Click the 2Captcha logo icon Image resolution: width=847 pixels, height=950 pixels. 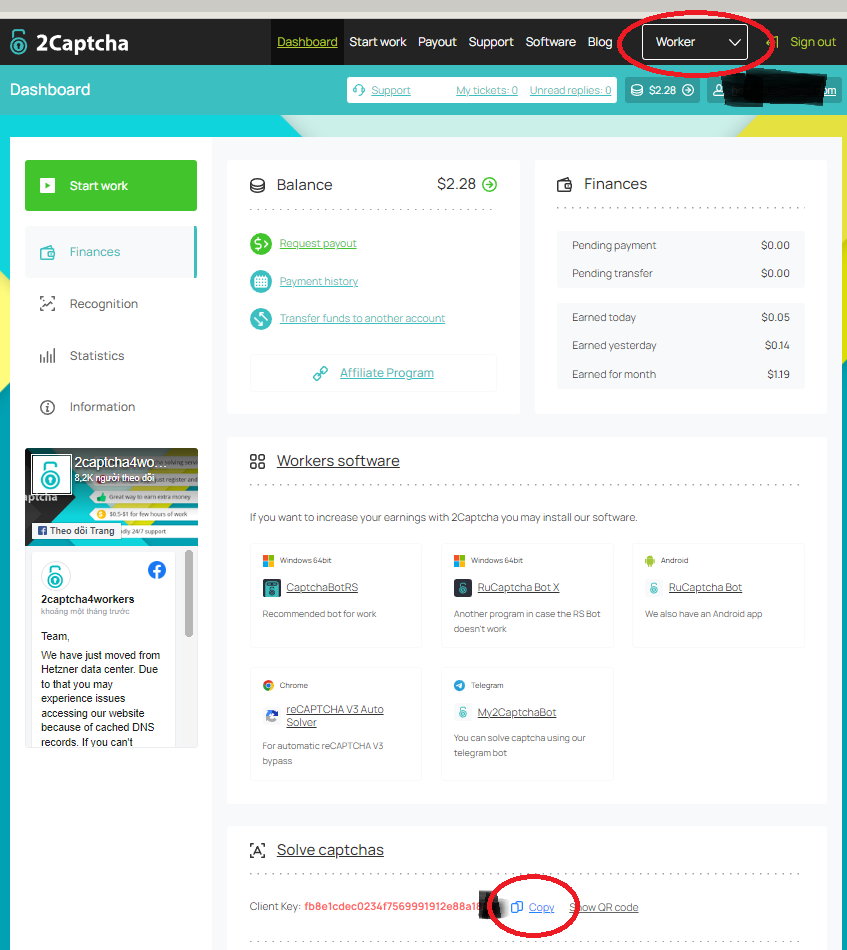pyautogui.click(x=19, y=42)
